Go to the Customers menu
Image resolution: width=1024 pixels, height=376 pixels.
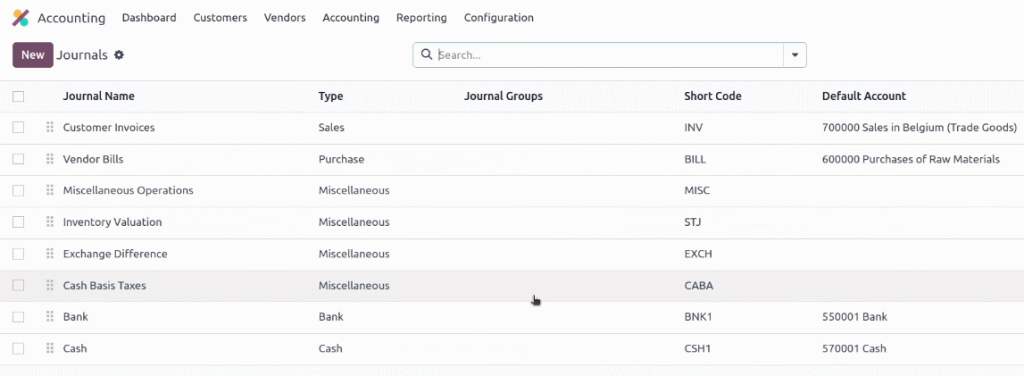pyautogui.click(x=220, y=18)
